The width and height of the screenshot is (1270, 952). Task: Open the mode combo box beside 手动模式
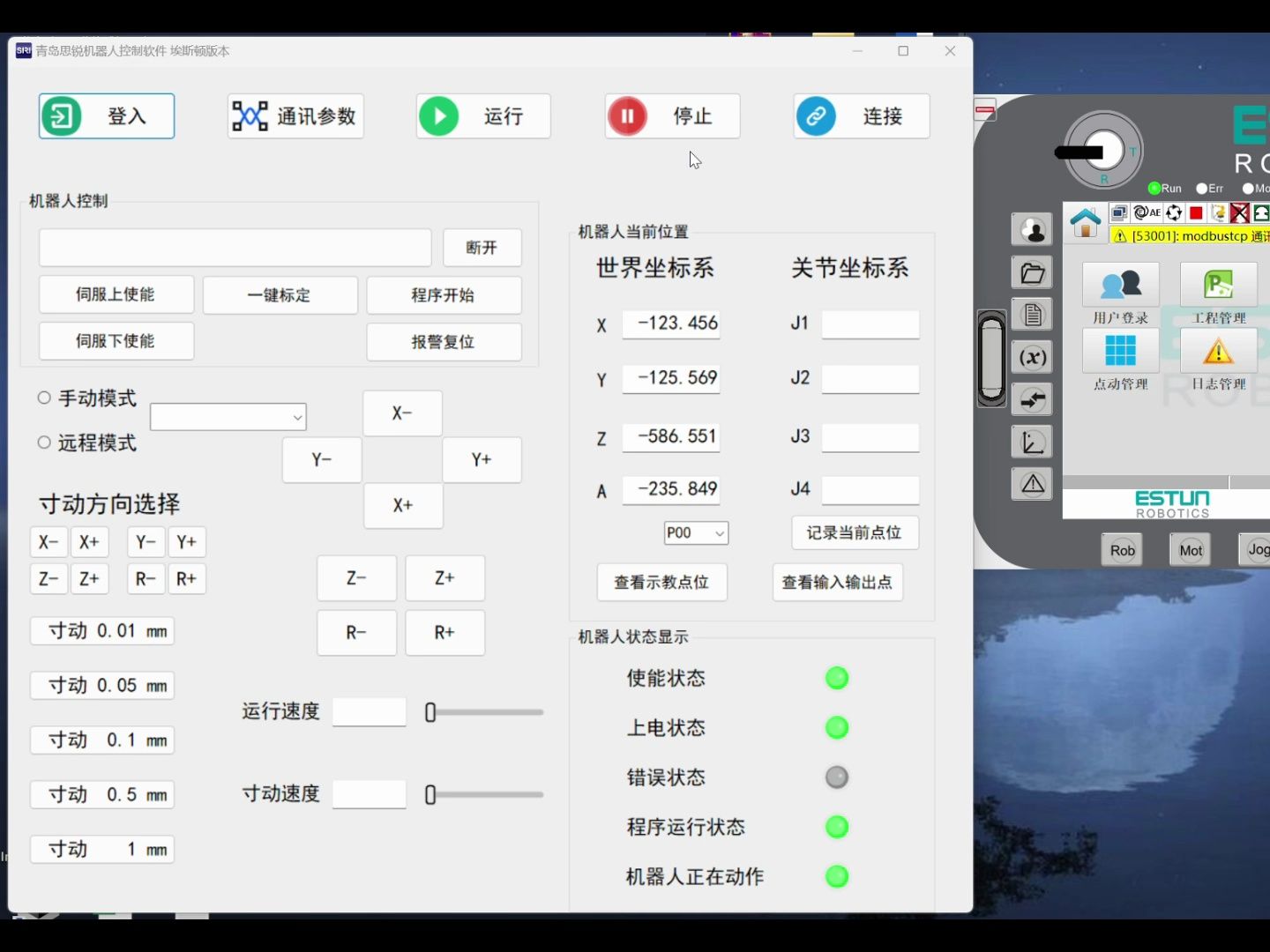pyautogui.click(x=228, y=417)
